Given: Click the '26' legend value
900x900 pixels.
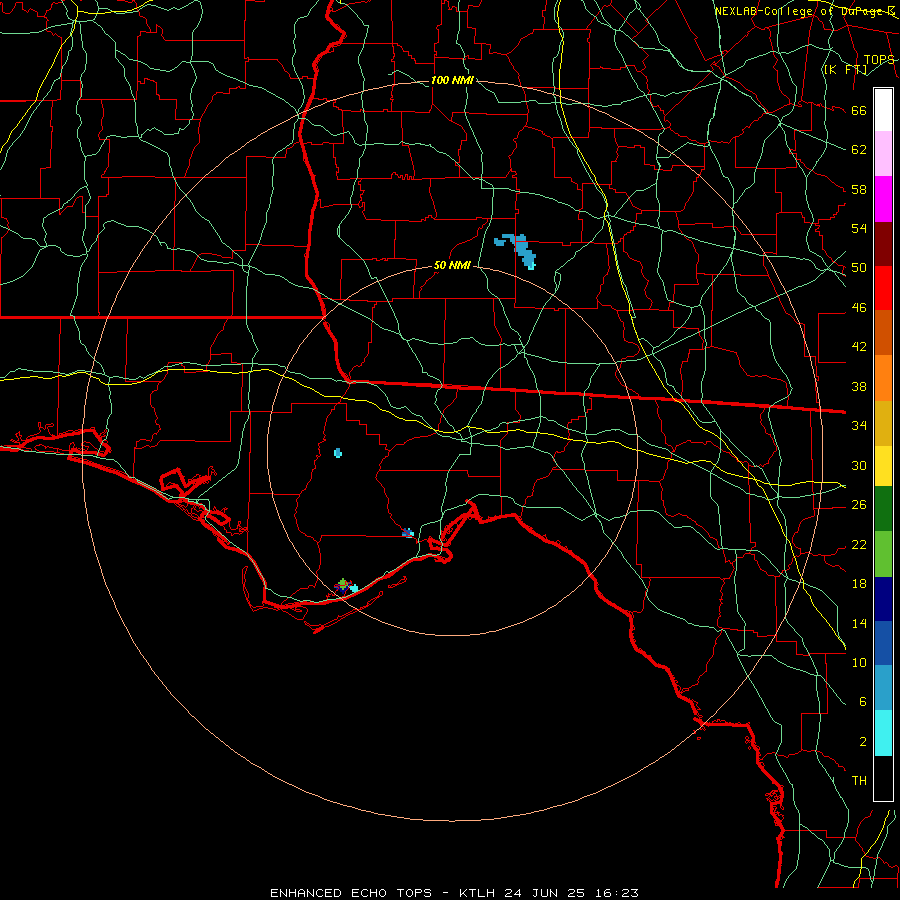Looking at the screenshot, I should (859, 505).
